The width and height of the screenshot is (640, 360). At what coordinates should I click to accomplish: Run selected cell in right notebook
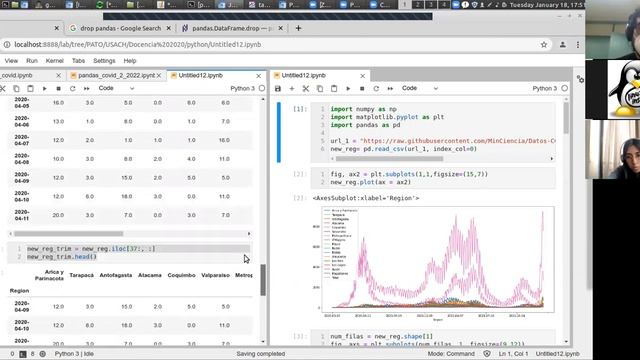(348, 88)
